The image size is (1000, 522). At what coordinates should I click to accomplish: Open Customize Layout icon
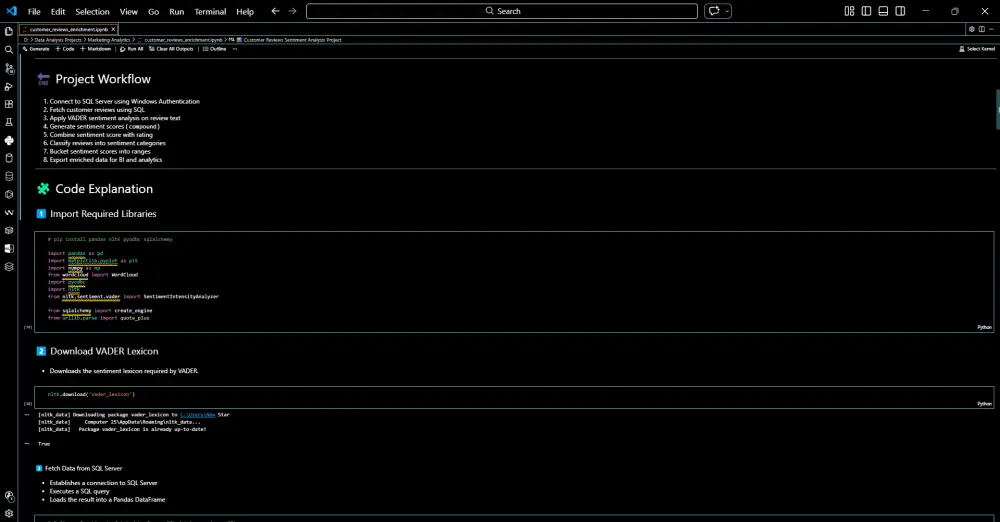pos(849,11)
